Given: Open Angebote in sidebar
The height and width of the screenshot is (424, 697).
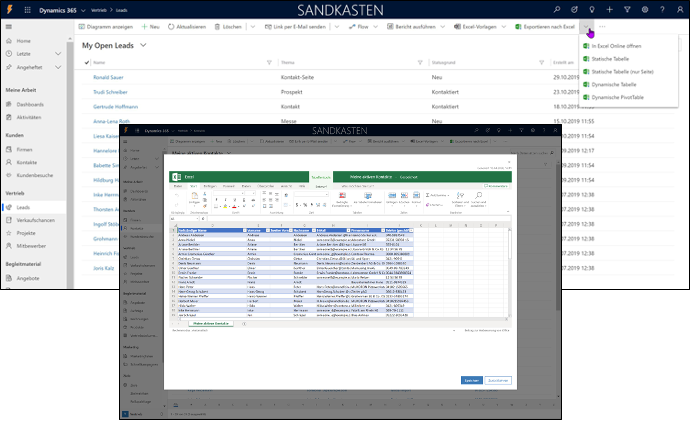Looking at the screenshot, I should point(28,279).
